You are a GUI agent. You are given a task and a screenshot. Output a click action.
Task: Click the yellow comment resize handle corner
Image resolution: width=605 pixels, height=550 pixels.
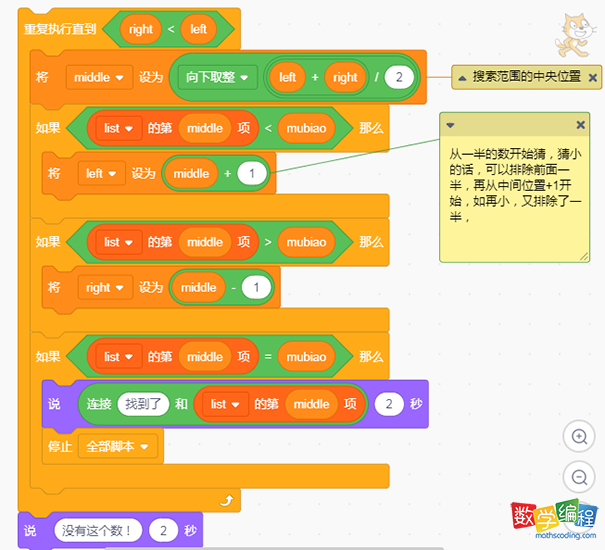pyautogui.click(x=584, y=257)
